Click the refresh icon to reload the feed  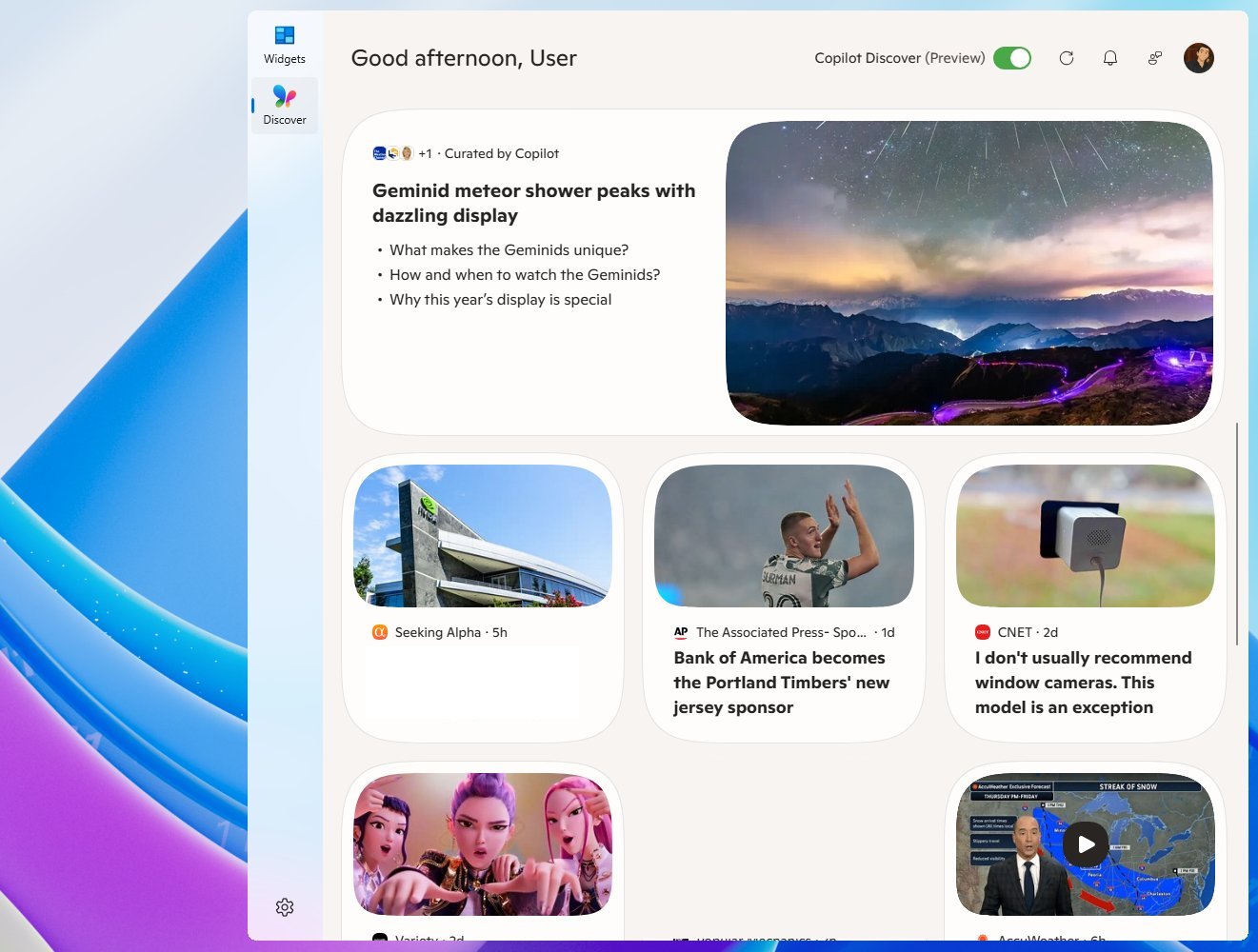click(1066, 58)
